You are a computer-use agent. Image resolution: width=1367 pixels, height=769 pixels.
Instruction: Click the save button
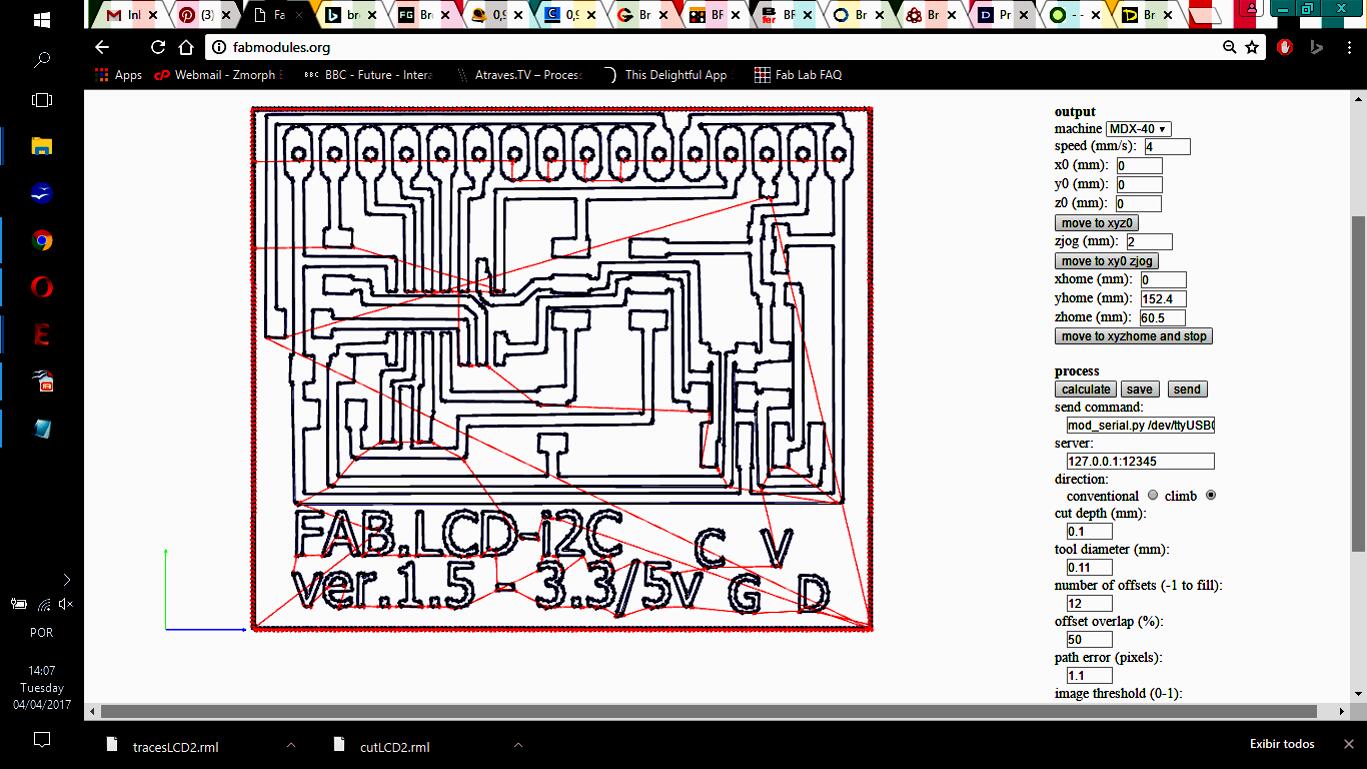pyautogui.click(x=1139, y=389)
